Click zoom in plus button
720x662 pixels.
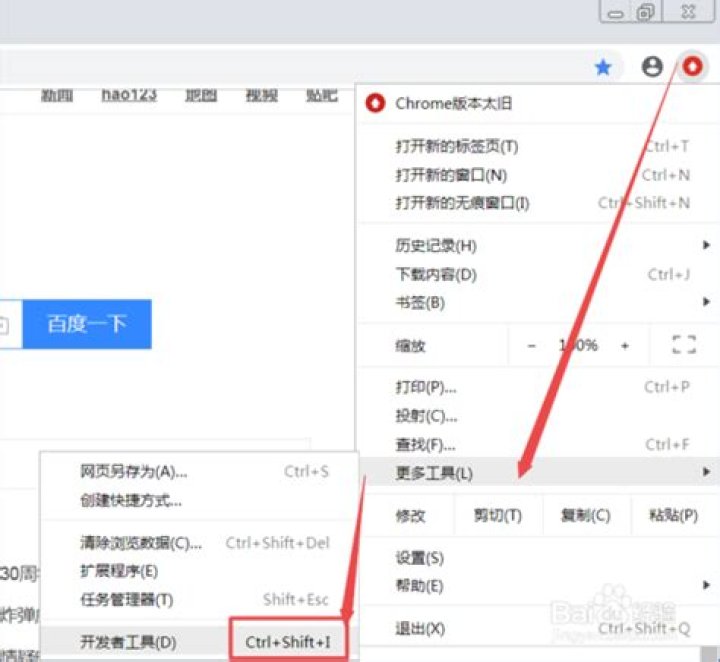coord(625,345)
